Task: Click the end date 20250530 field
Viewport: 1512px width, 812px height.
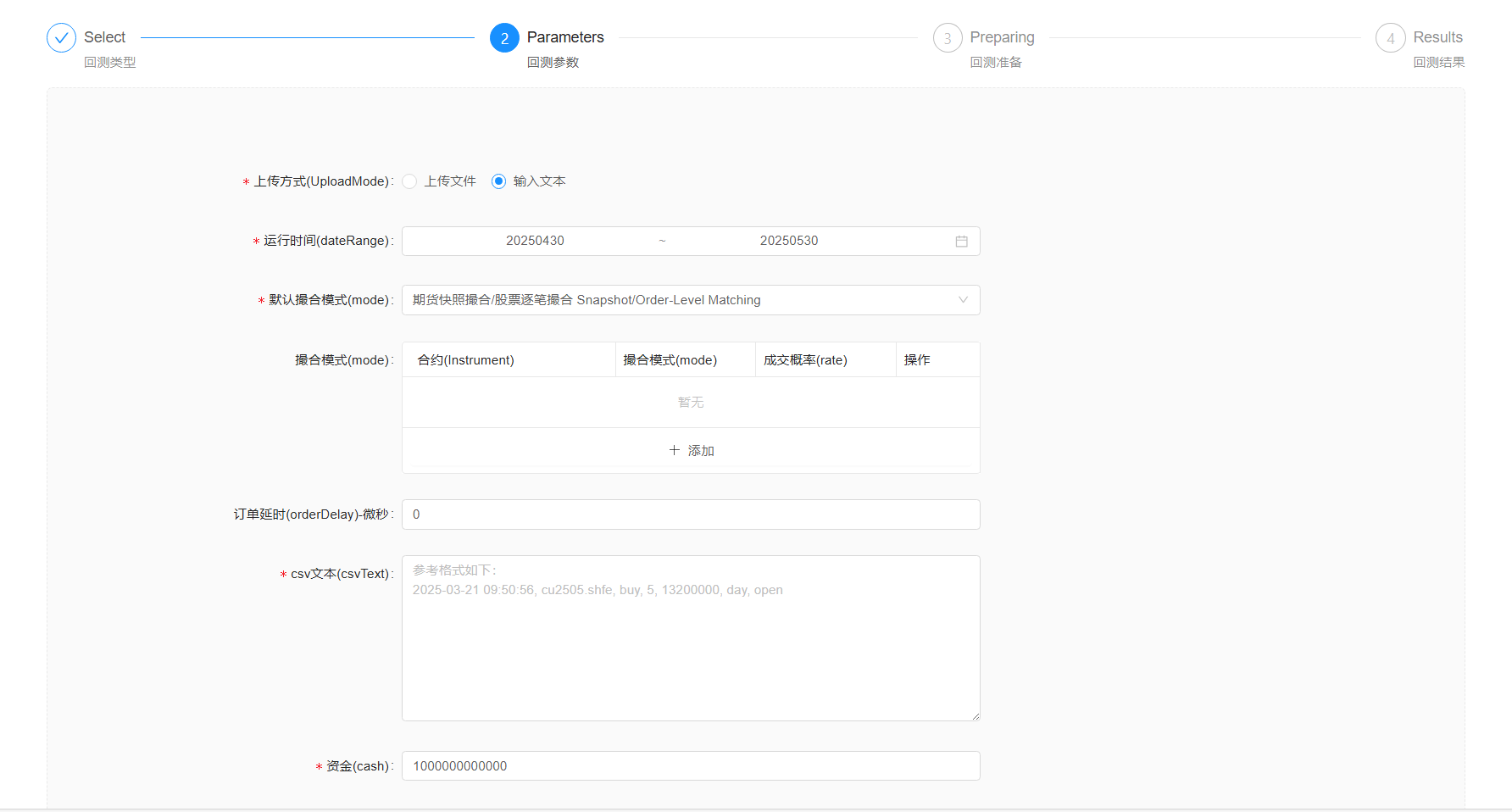Action: [x=788, y=241]
